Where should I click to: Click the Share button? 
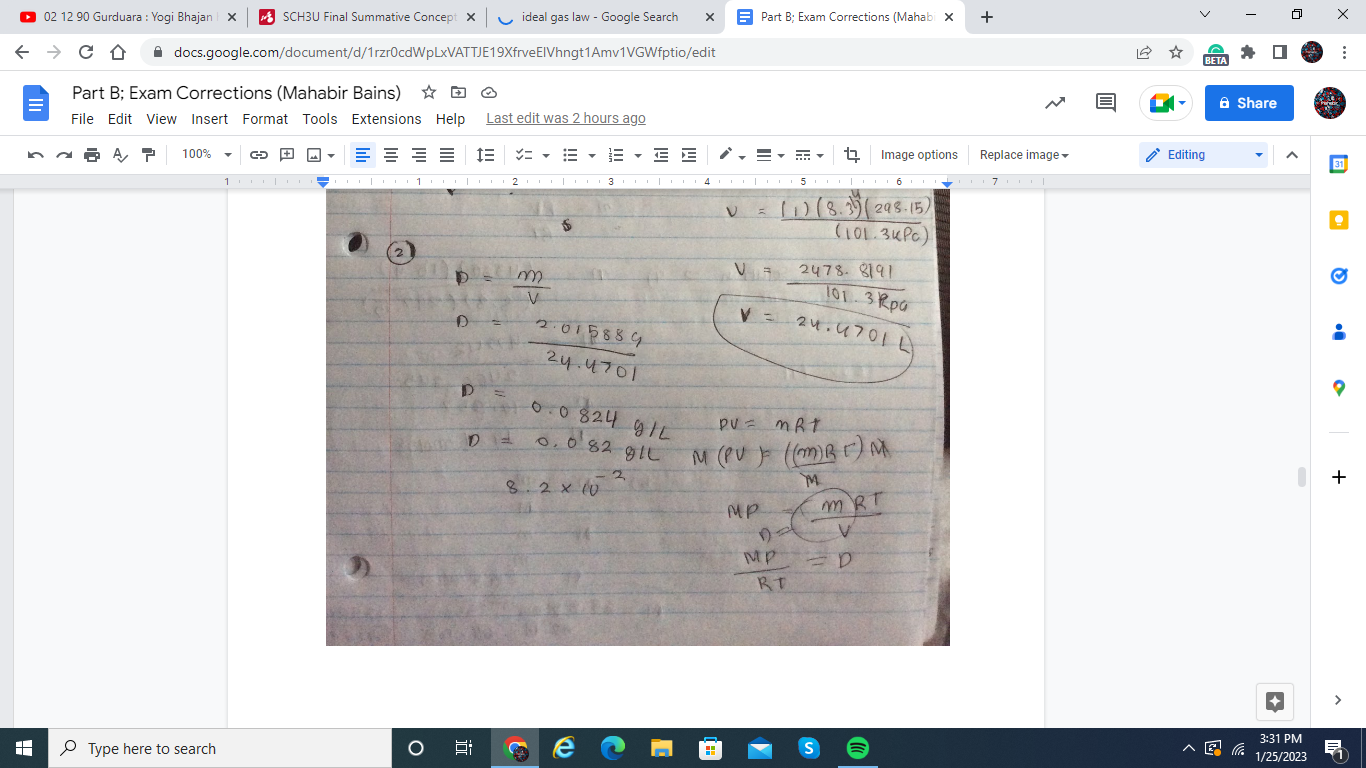tap(1248, 103)
